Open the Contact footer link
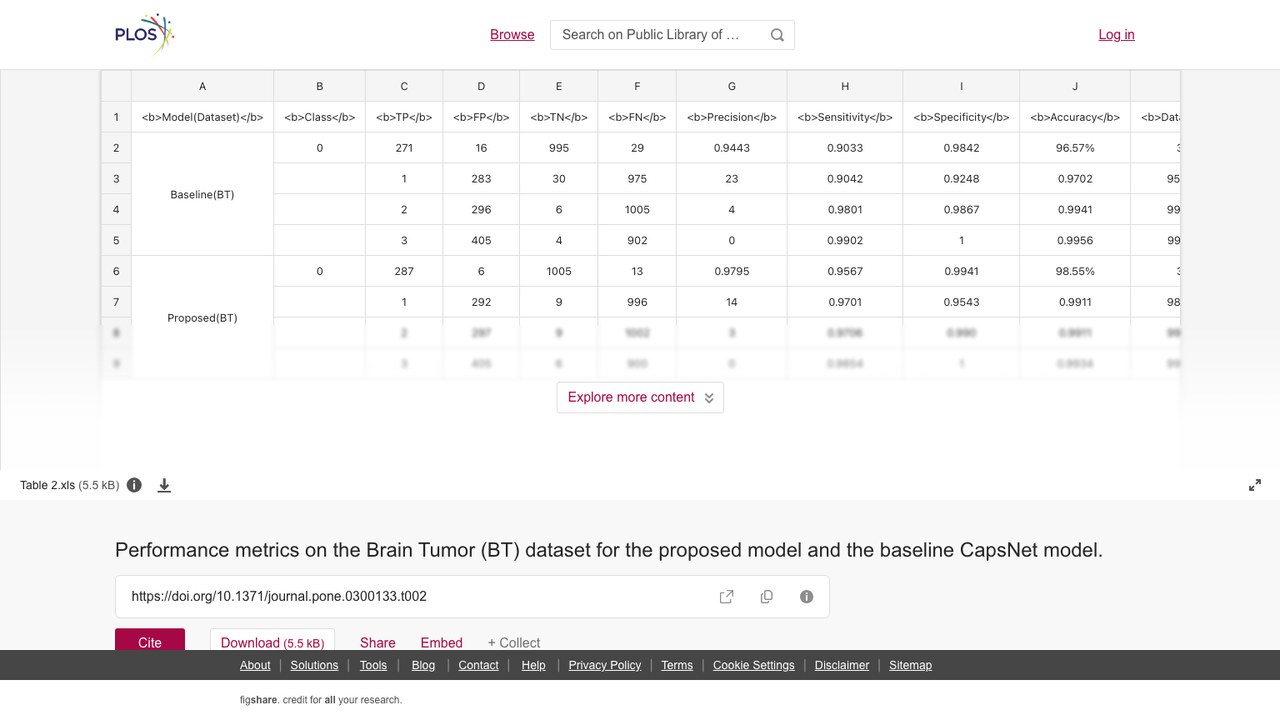The width and height of the screenshot is (1280, 720). click(478, 665)
